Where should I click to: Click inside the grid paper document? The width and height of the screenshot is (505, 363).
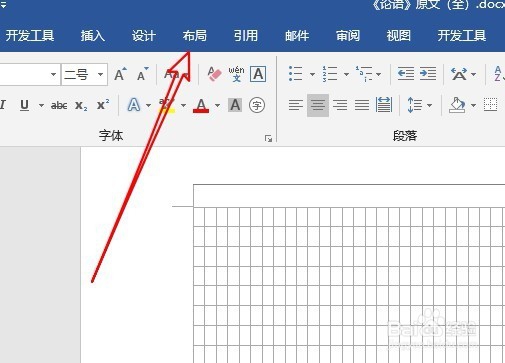coord(349,273)
